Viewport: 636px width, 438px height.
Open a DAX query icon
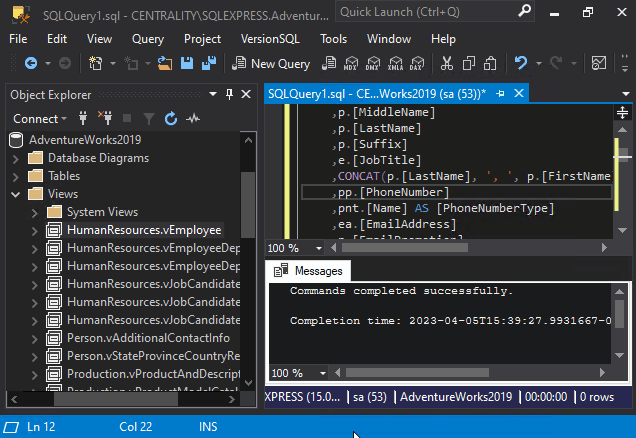(x=417, y=63)
